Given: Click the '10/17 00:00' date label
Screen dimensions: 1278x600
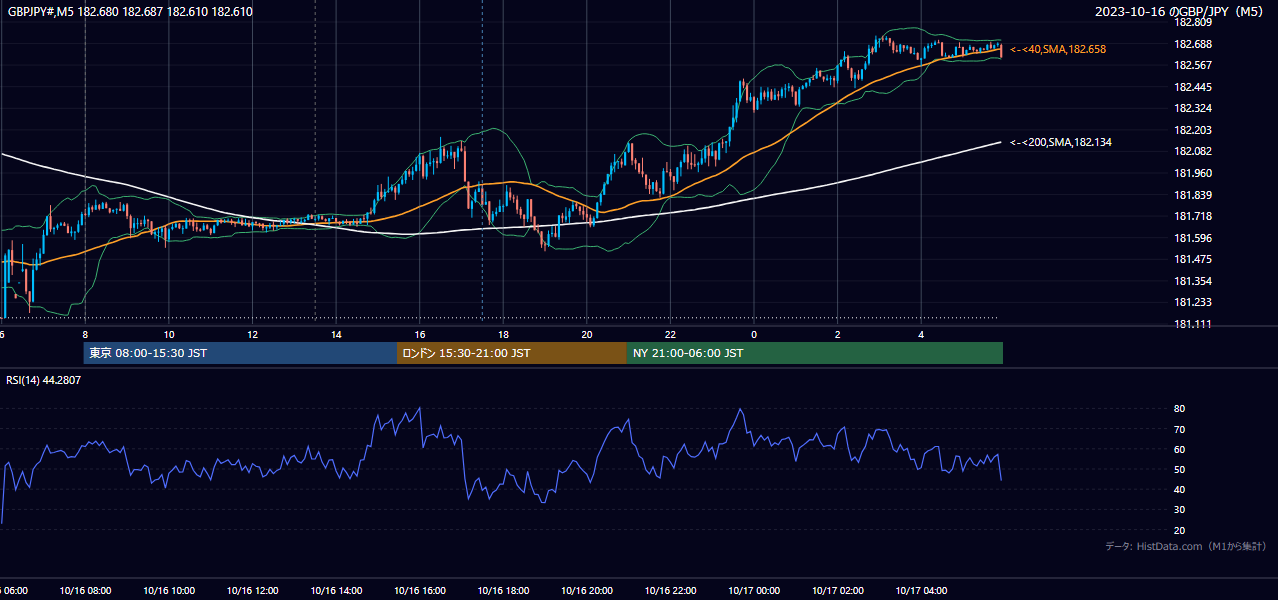Looking at the screenshot, I should pyautogui.click(x=754, y=591).
